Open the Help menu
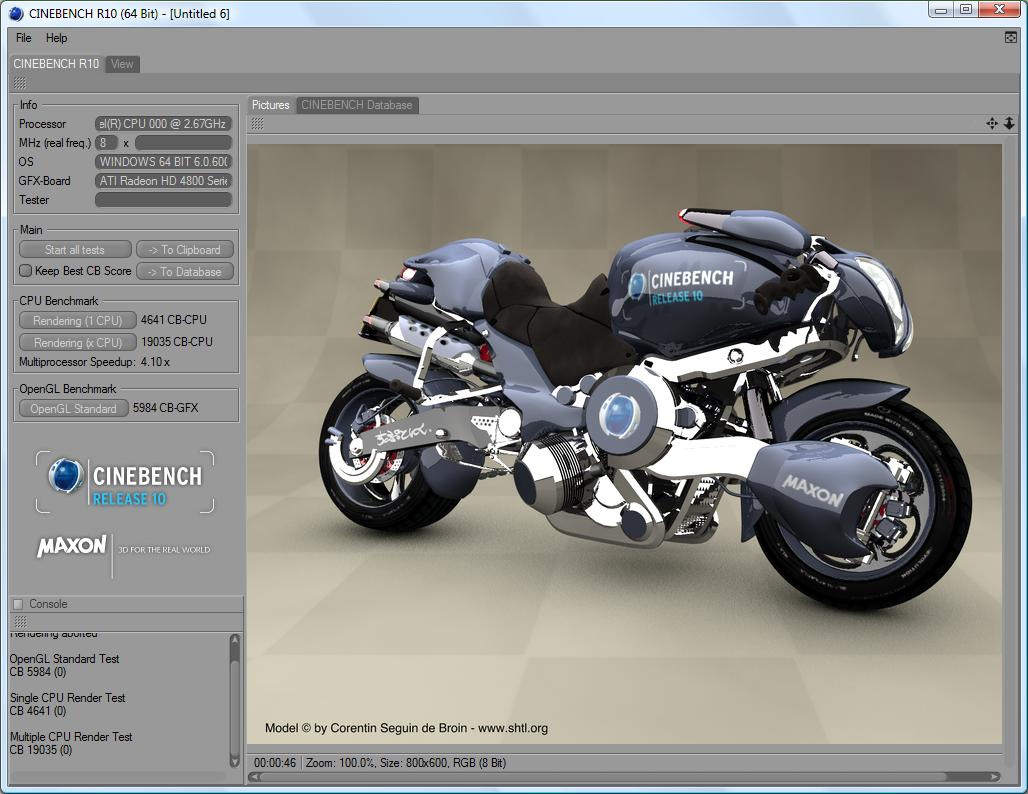1028x794 pixels. pyautogui.click(x=57, y=38)
